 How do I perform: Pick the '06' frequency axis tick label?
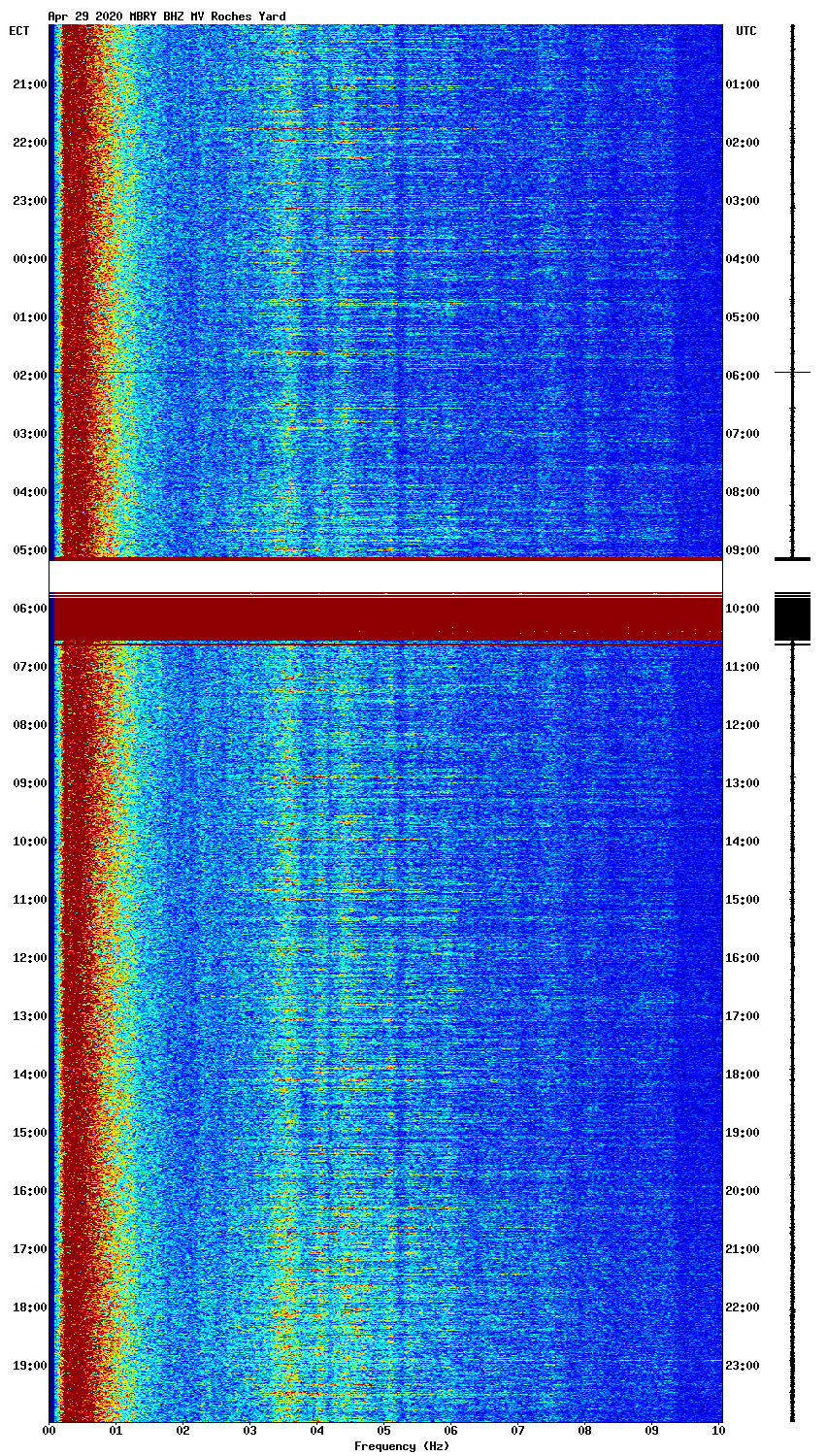(x=451, y=1431)
